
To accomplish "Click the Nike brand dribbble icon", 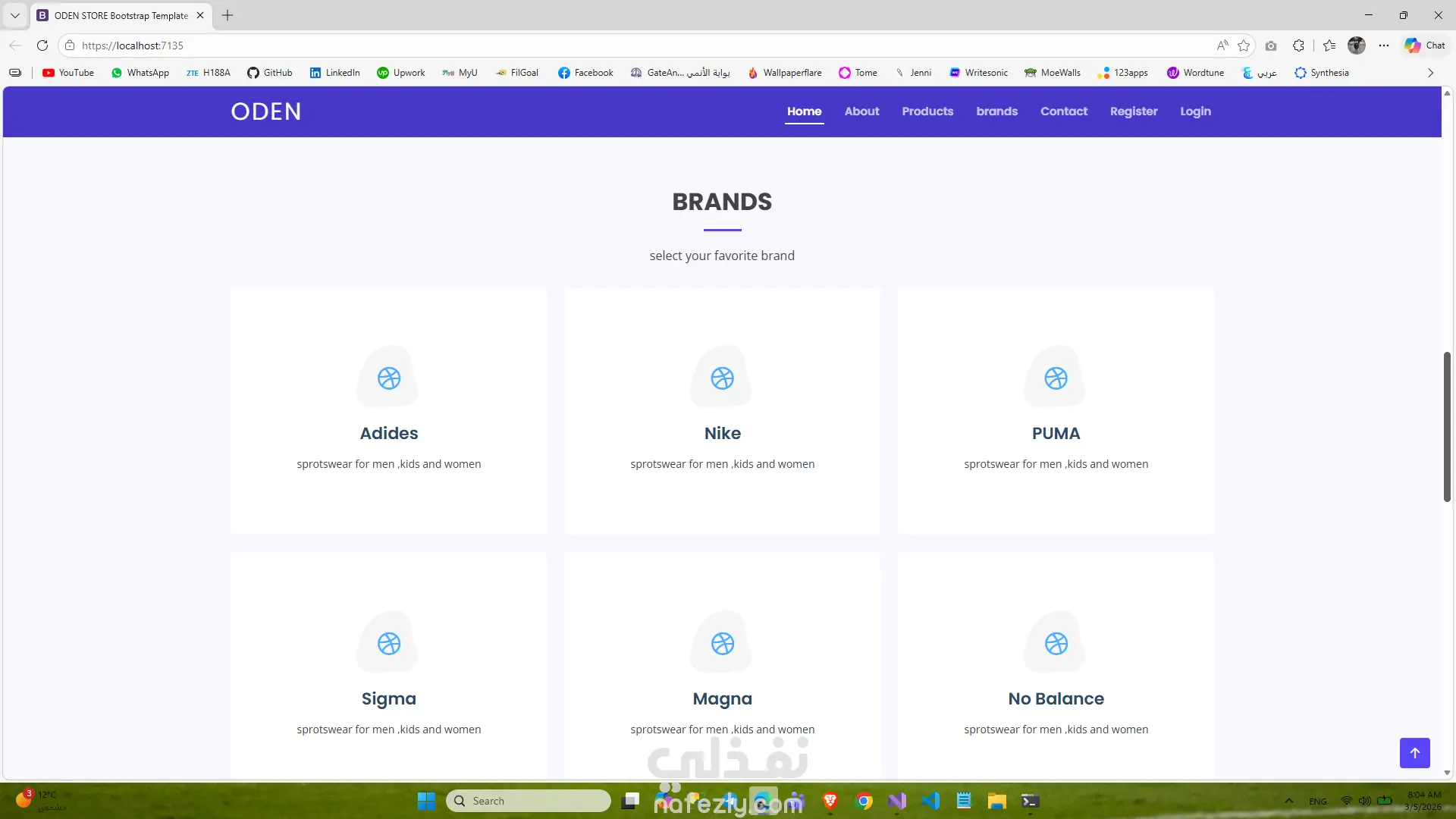I will [x=722, y=378].
